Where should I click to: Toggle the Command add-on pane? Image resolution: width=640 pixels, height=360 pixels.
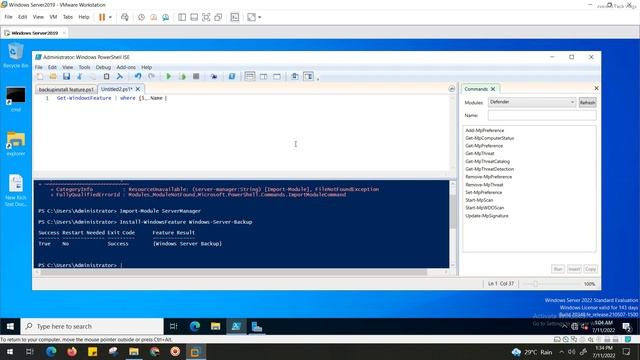tap(308, 76)
